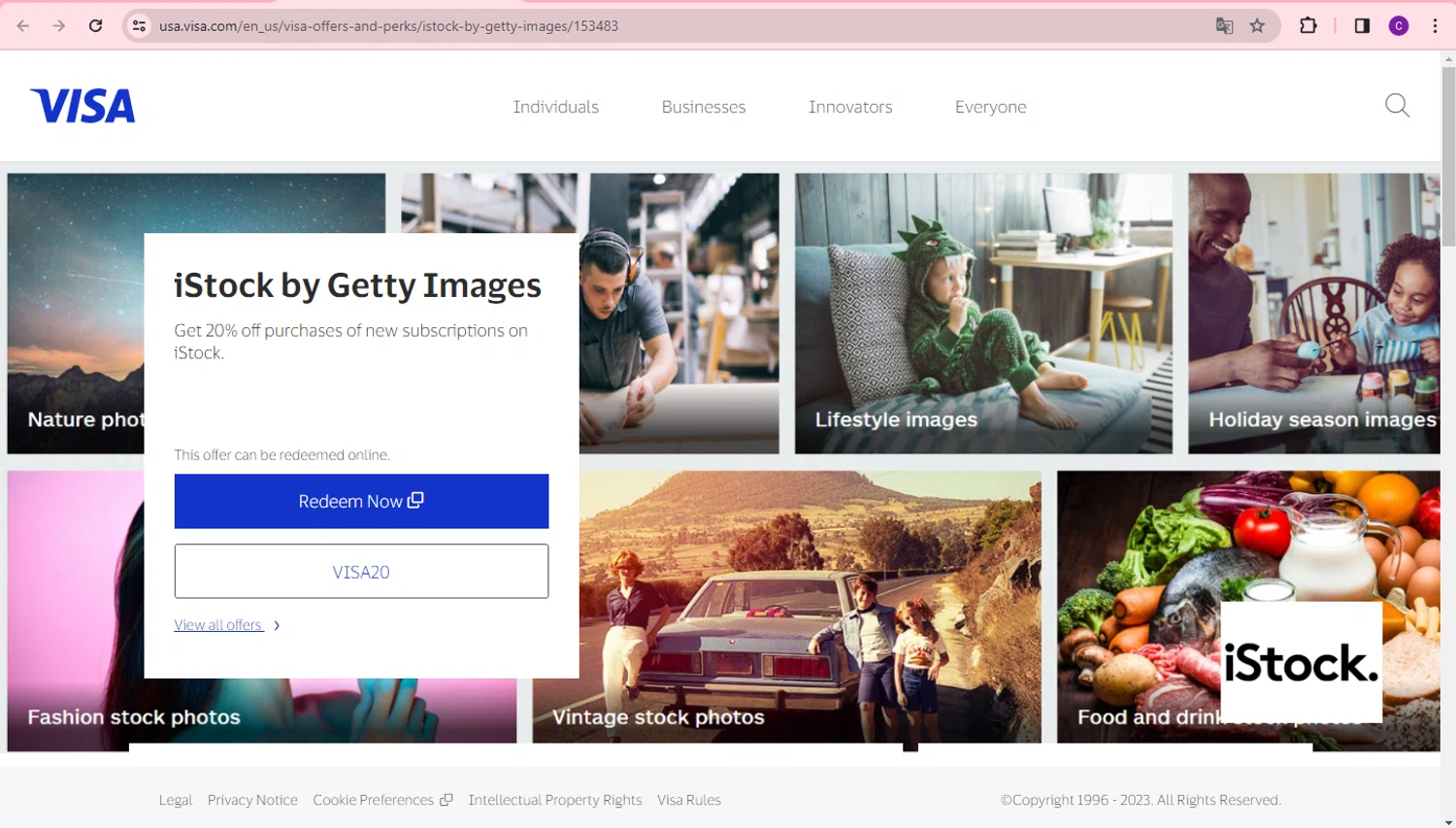Open the Individuals menu
This screenshot has height=828, width=1456.
point(556,107)
